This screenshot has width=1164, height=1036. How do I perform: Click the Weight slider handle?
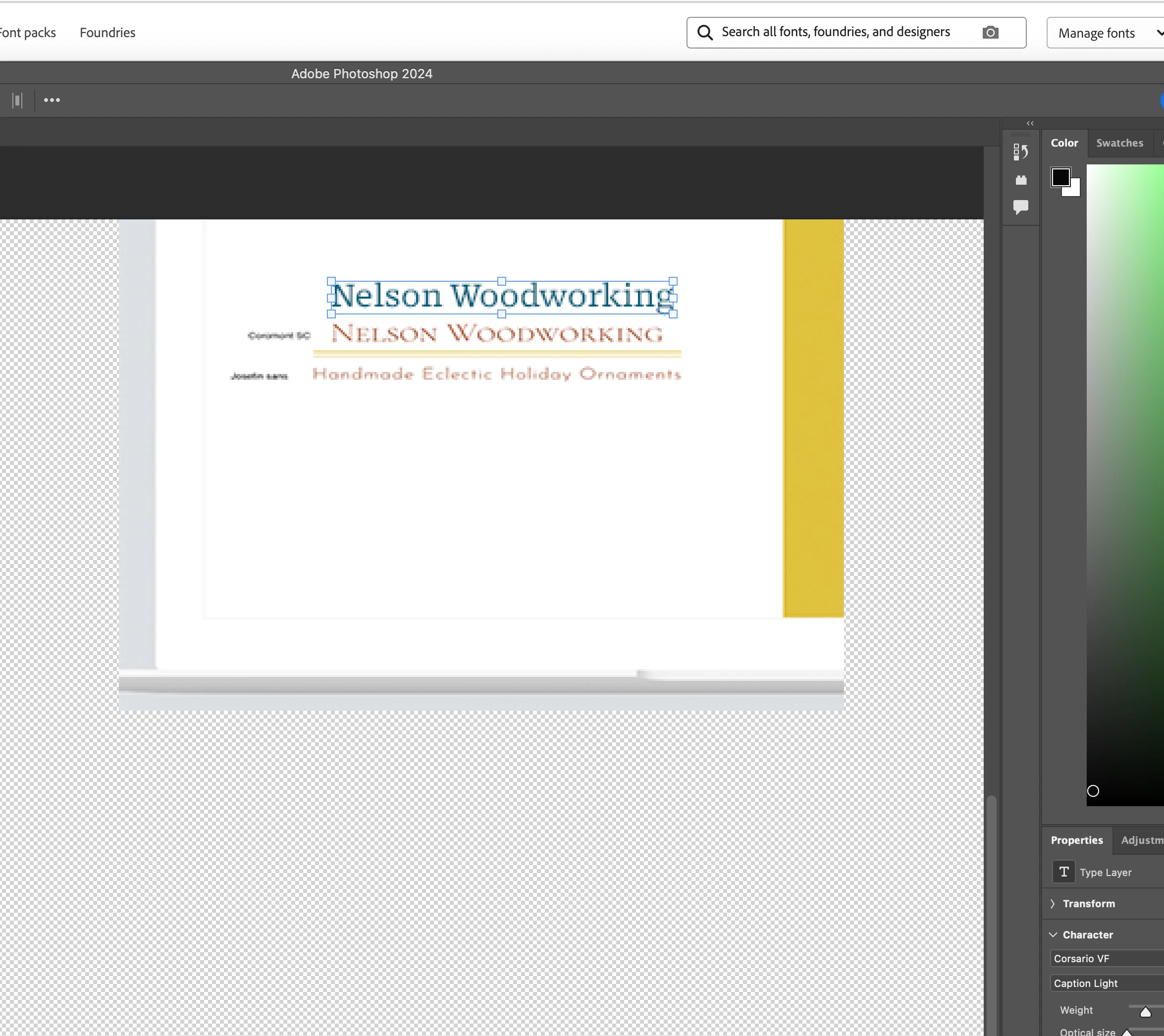pyautogui.click(x=1145, y=1012)
